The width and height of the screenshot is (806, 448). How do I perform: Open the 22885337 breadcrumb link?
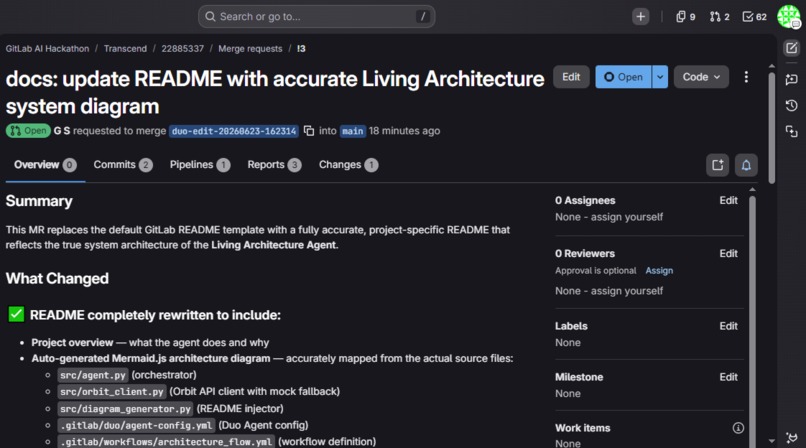[182, 48]
